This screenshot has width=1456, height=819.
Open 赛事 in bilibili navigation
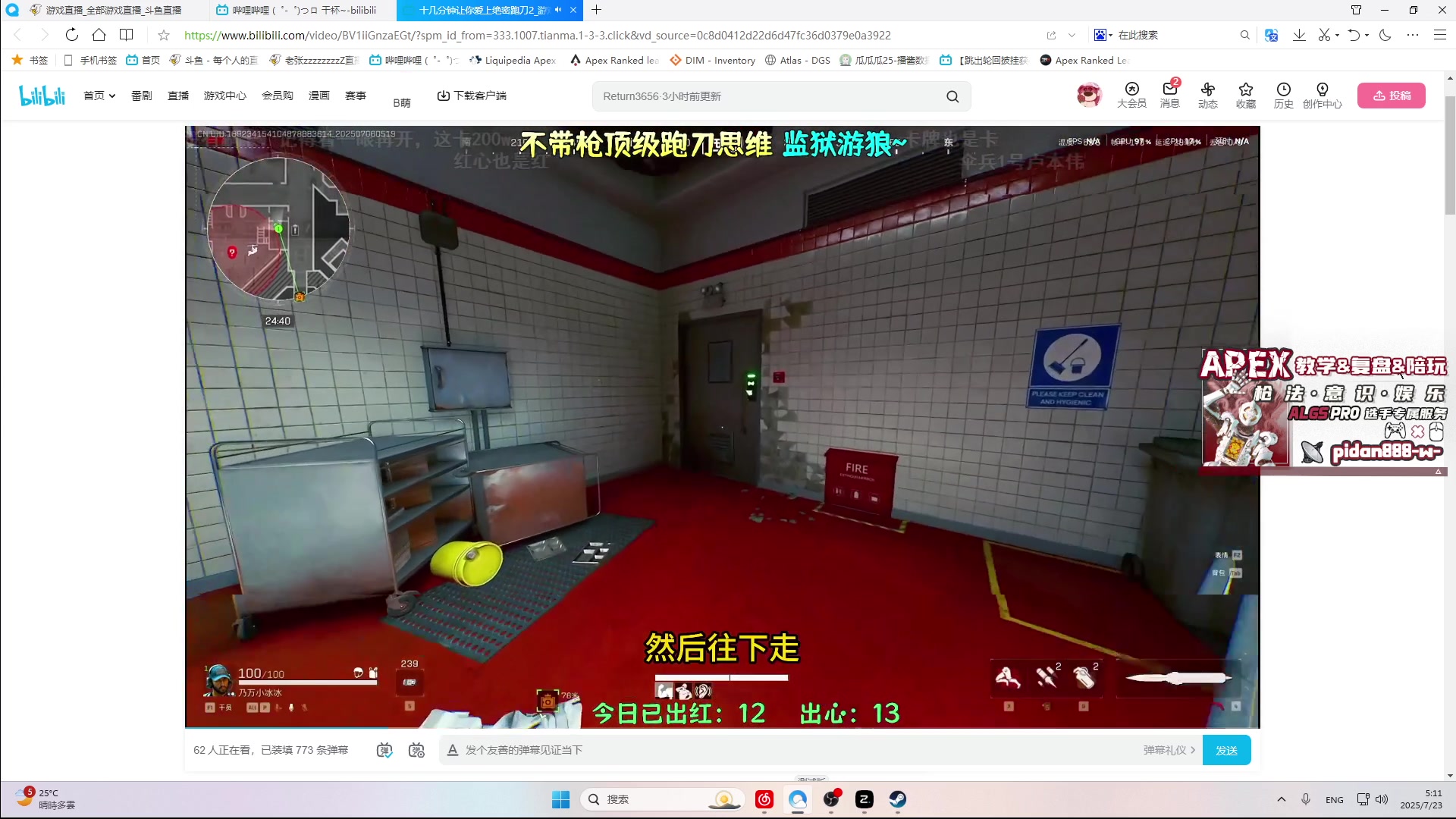pyautogui.click(x=355, y=96)
